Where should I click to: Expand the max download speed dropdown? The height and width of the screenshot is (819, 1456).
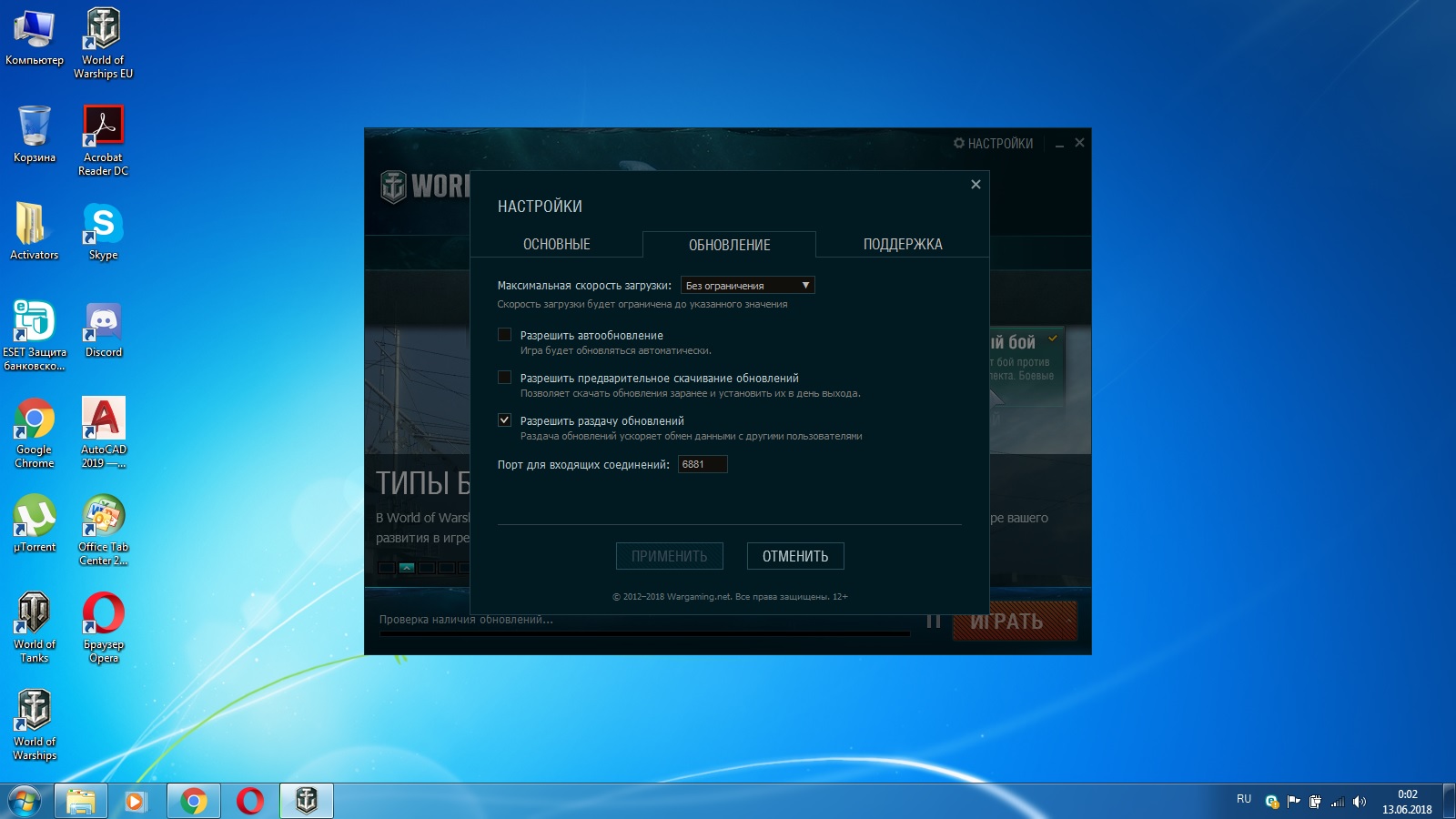[747, 286]
